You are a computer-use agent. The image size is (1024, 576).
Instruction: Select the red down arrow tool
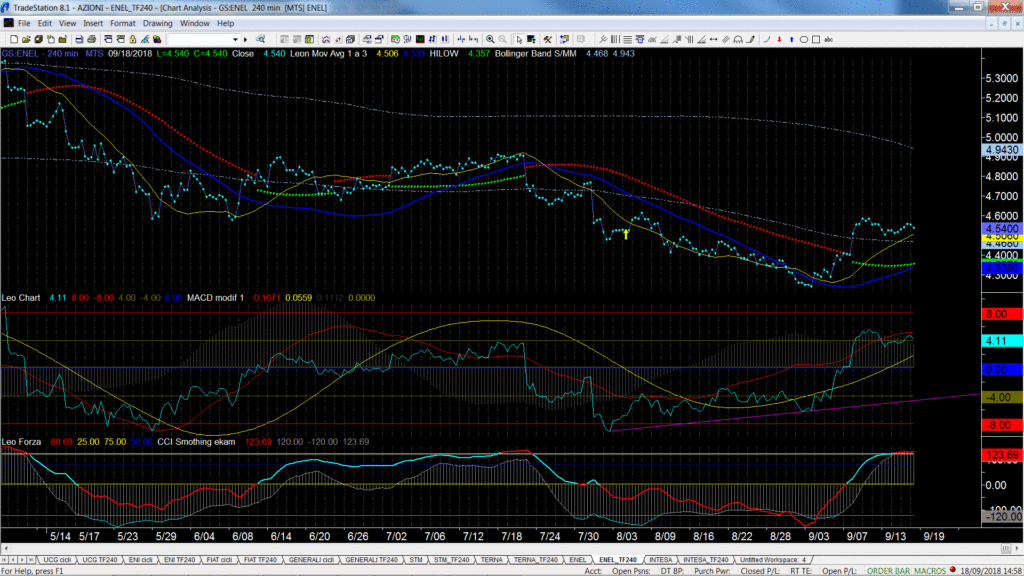779,39
